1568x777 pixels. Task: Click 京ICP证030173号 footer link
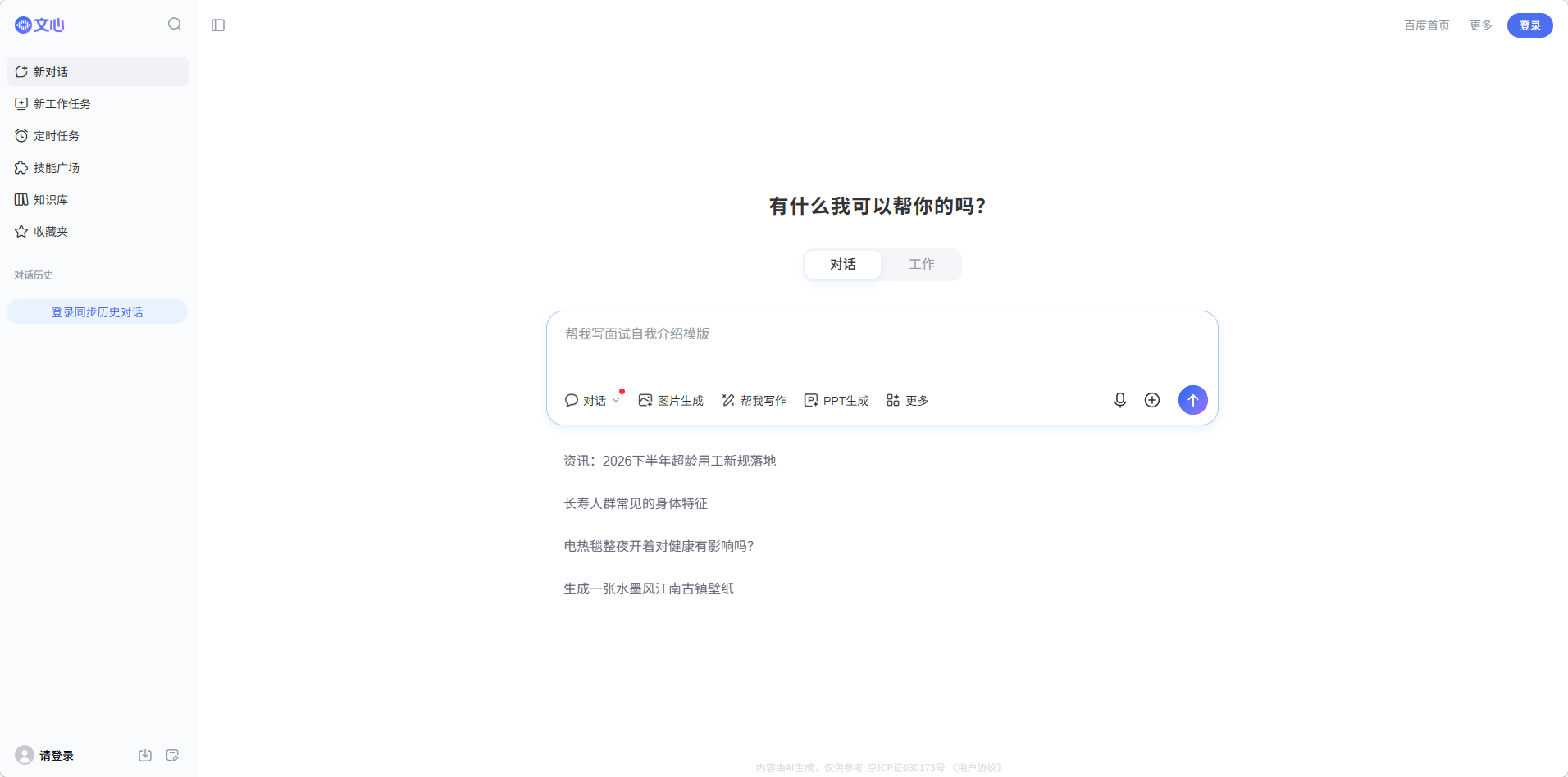point(906,768)
